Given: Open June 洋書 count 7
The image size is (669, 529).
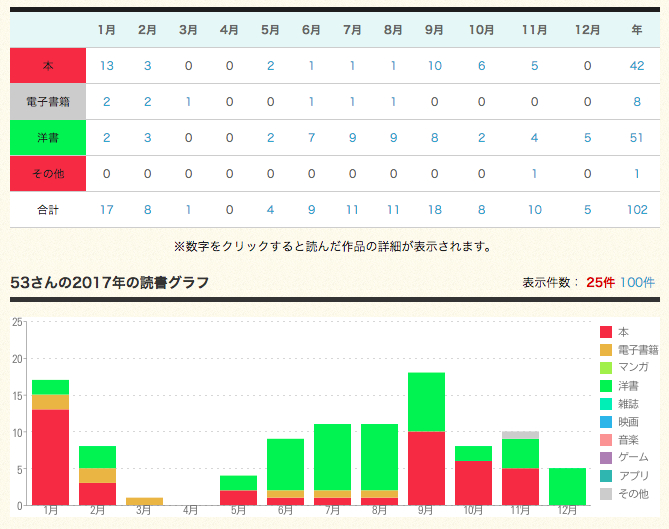Looking at the screenshot, I should (311, 137).
